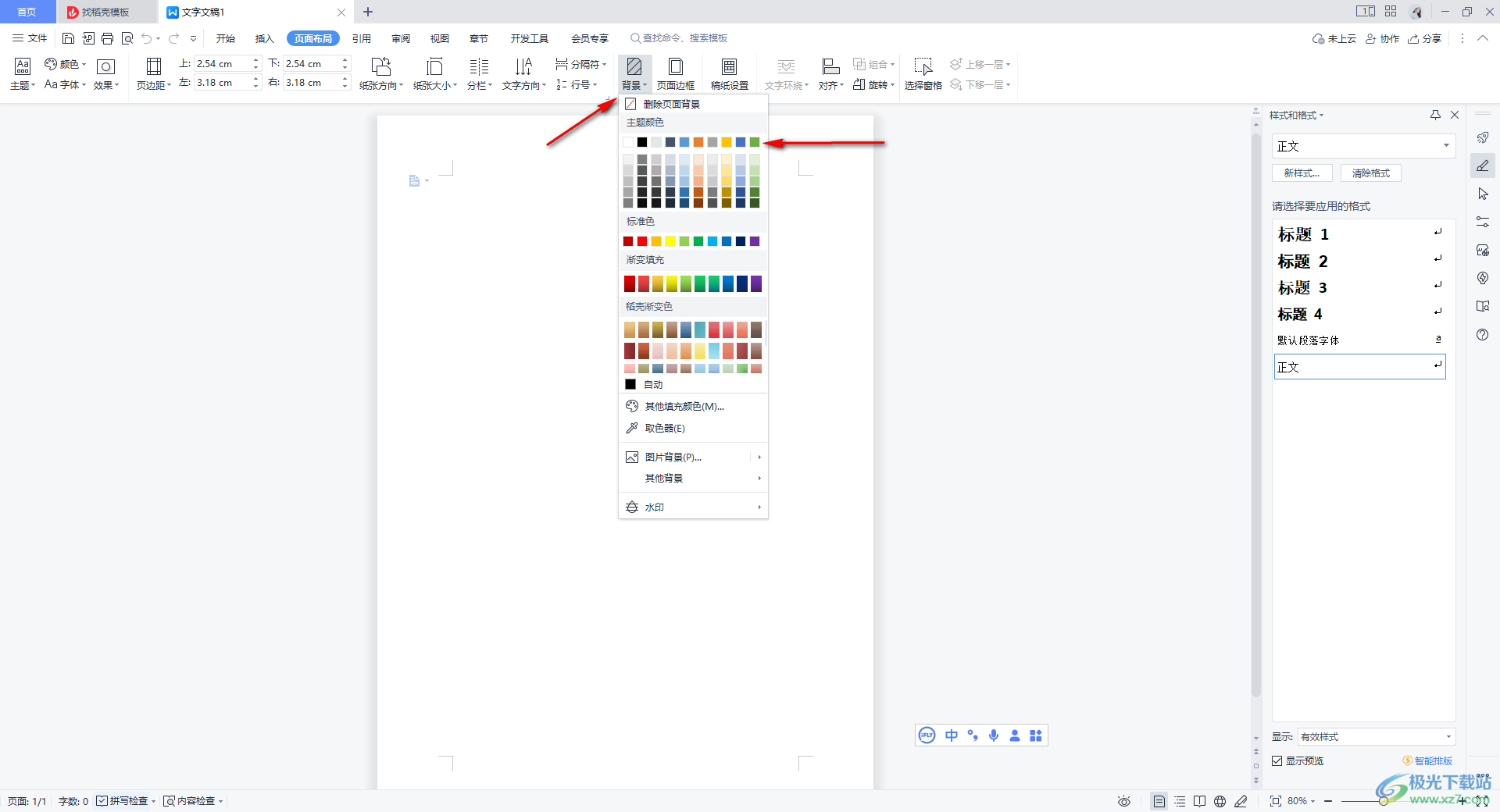Click the 纸张方向 paper orientation icon
Screen dimensions: 1500x812
381,67
